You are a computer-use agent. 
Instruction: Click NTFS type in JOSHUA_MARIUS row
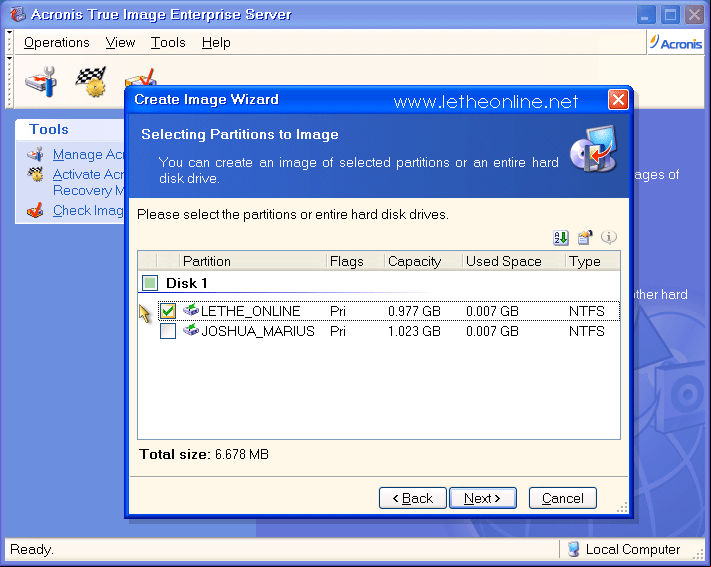click(x=587, y=331)
